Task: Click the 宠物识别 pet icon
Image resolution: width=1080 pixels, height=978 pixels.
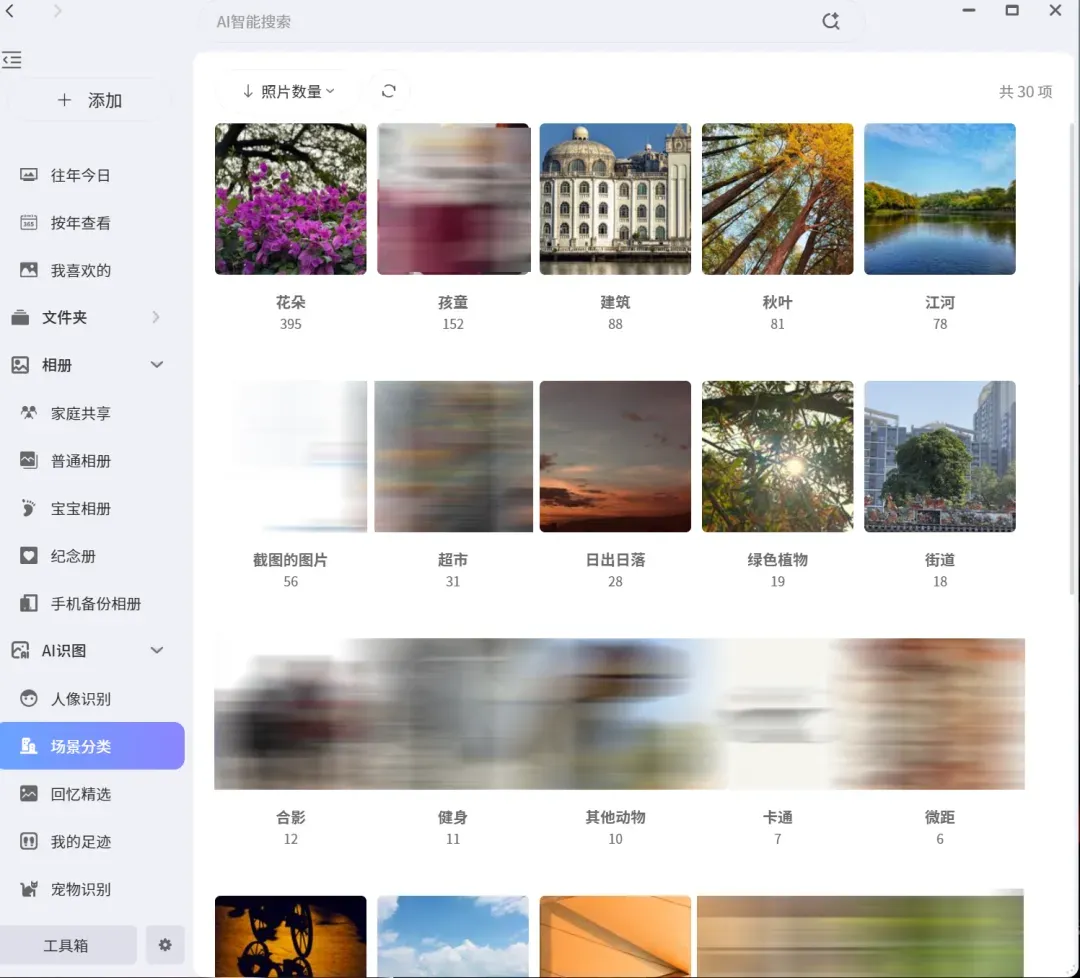Action: click(x=29, y=889)
